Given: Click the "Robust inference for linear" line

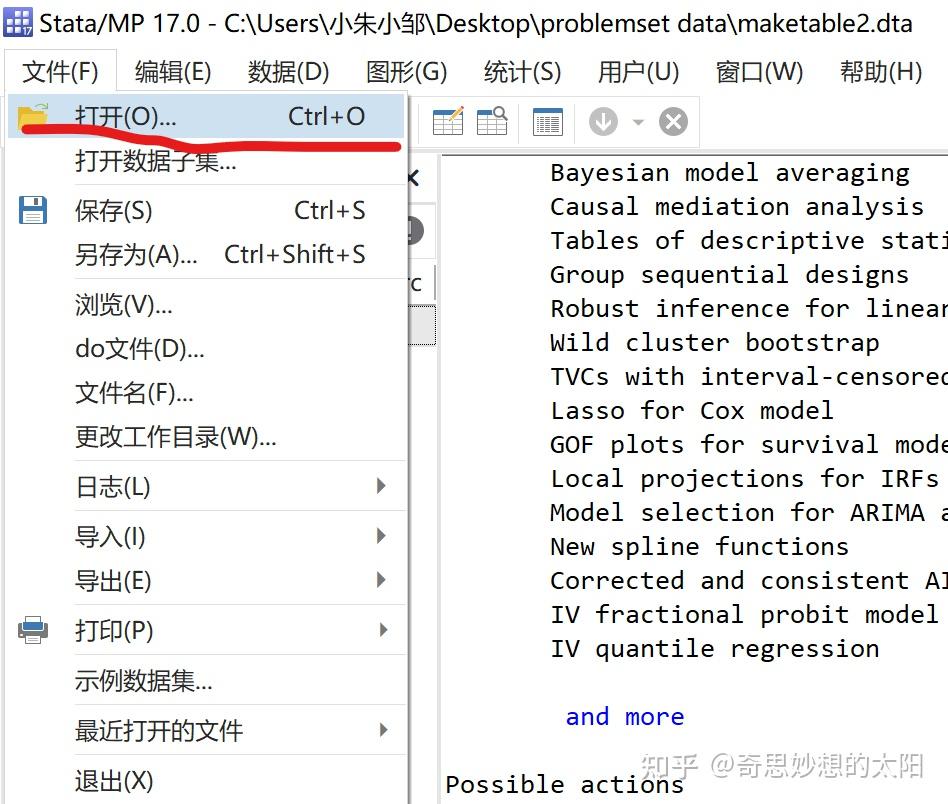Looking at the screenshot, I should 749,308.
